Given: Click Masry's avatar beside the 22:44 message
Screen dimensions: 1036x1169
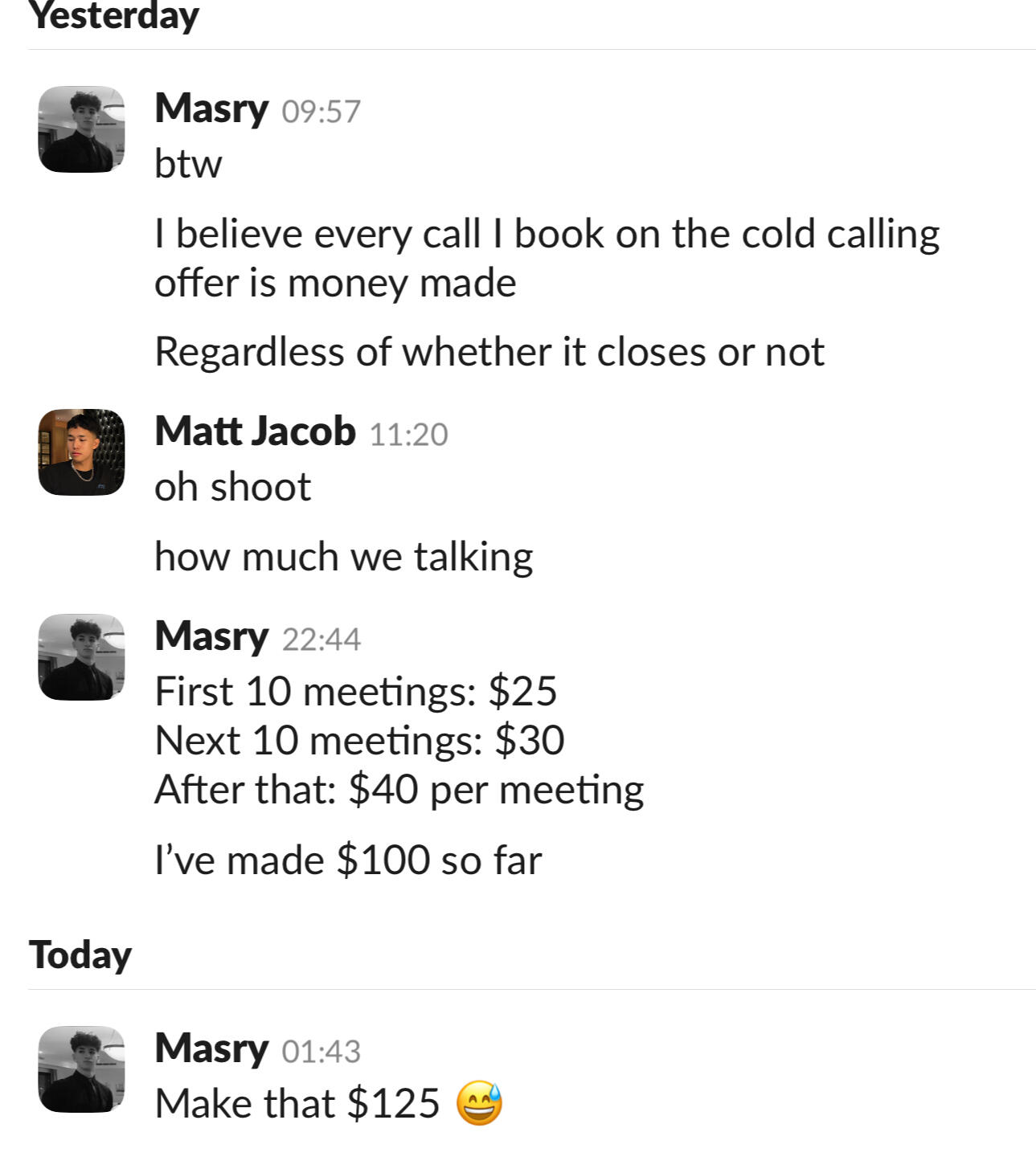Looking at the screenshot, I should pyautogui.click(x=81, y=657).
